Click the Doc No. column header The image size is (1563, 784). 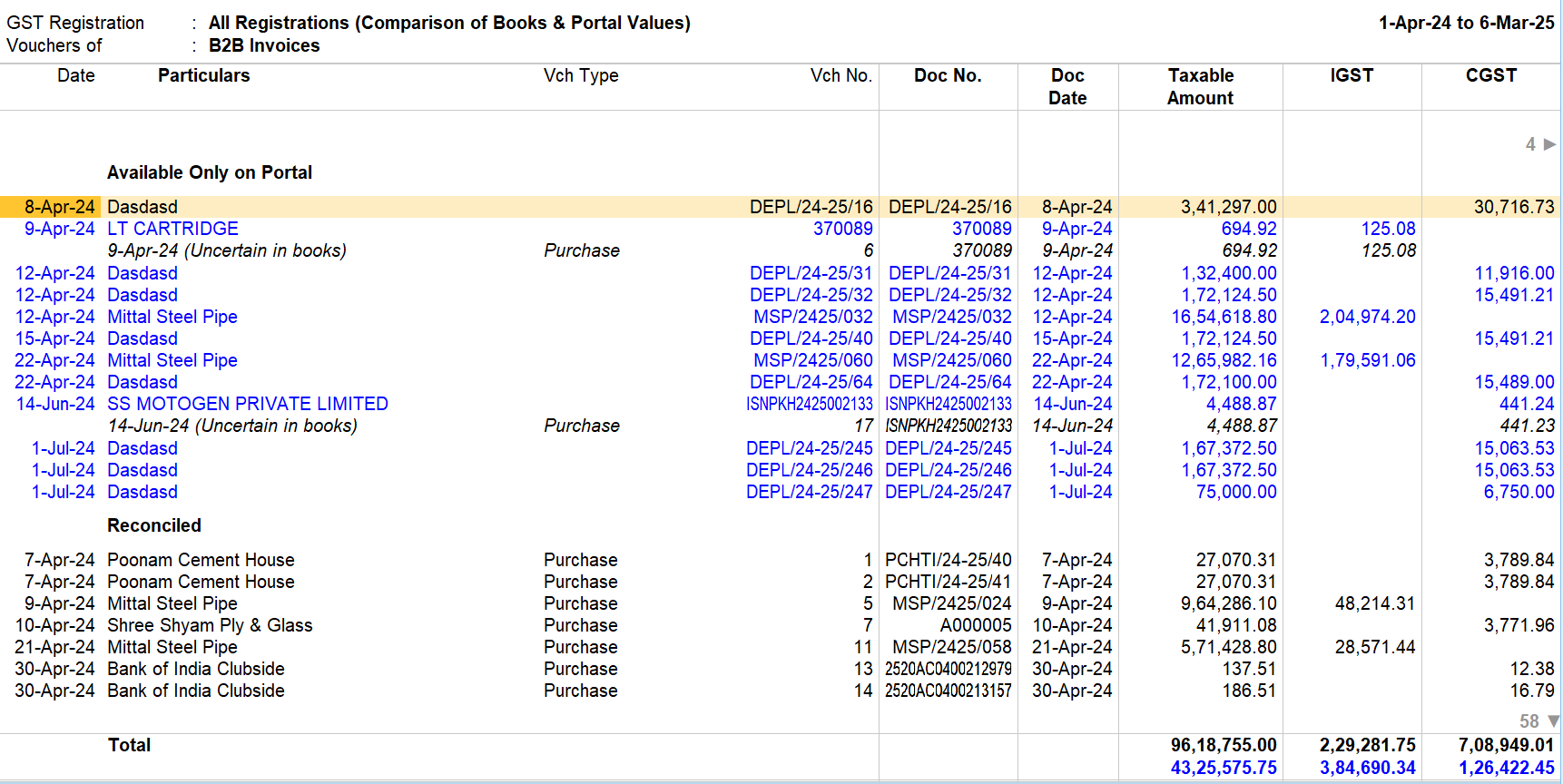tap(948, 75)
